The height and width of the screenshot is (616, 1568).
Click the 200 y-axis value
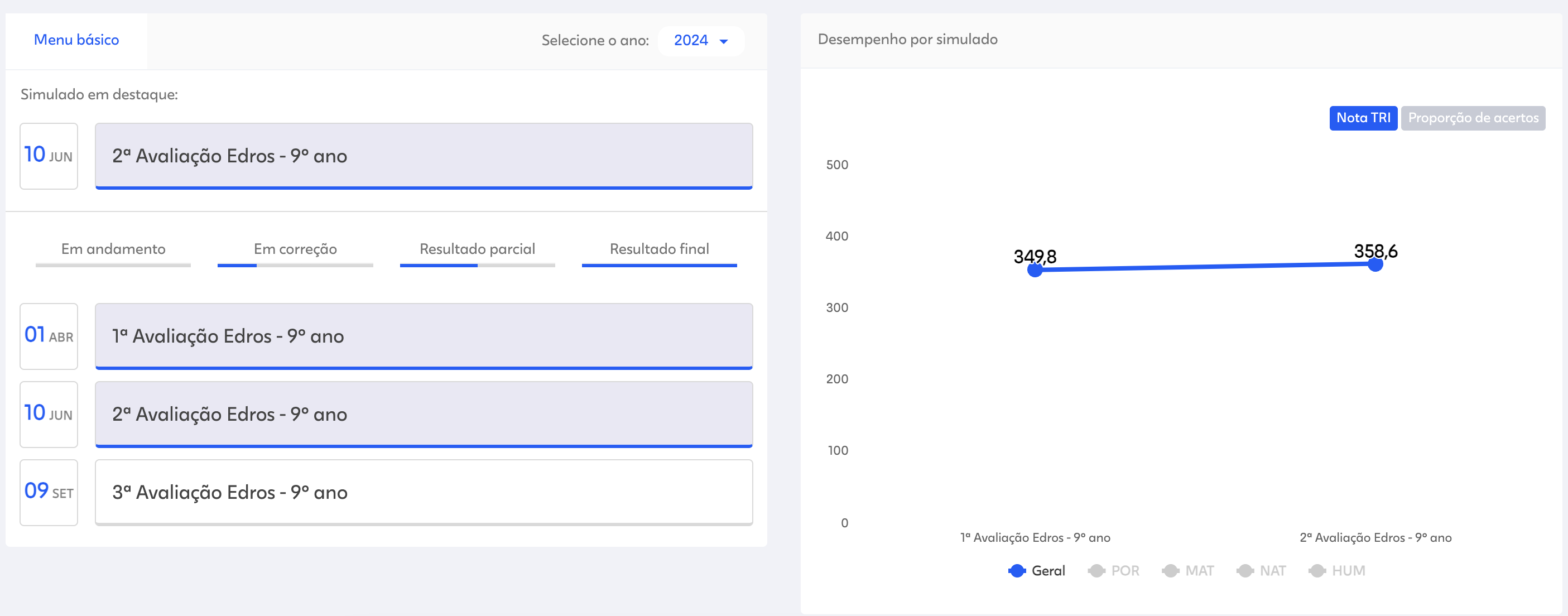pyautogui.click(x=837, y=379)
